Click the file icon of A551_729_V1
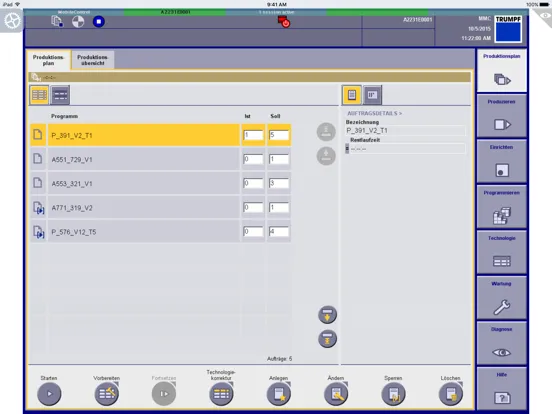Screen dimensions: 552x414 [38, 159]
